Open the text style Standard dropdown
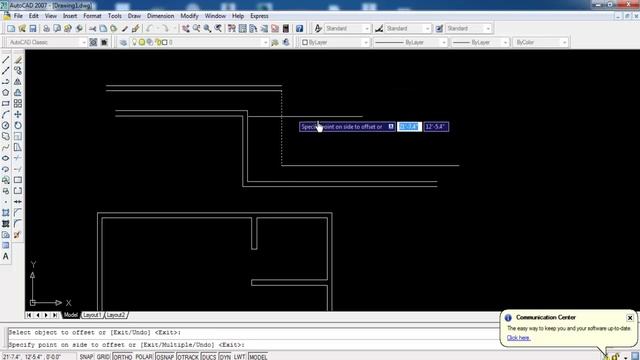Image resolution: width=640 pixels, height=360 pixels. (367, 29)
